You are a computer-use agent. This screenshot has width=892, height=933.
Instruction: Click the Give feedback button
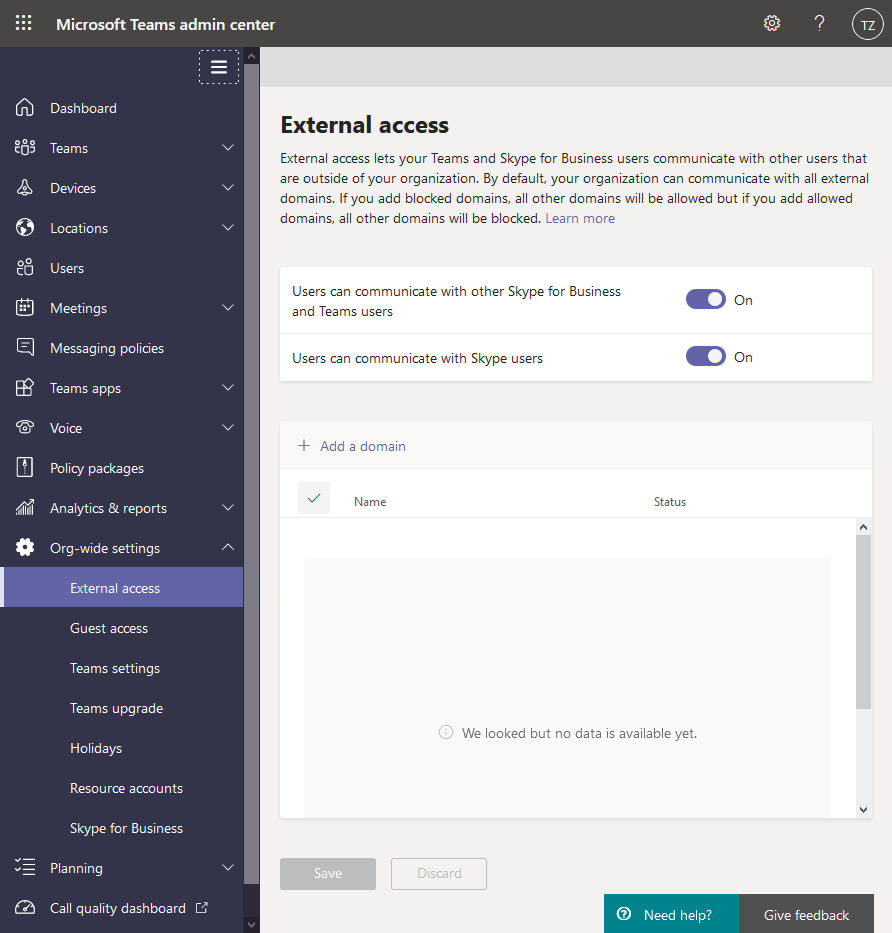tap(807, 914)
